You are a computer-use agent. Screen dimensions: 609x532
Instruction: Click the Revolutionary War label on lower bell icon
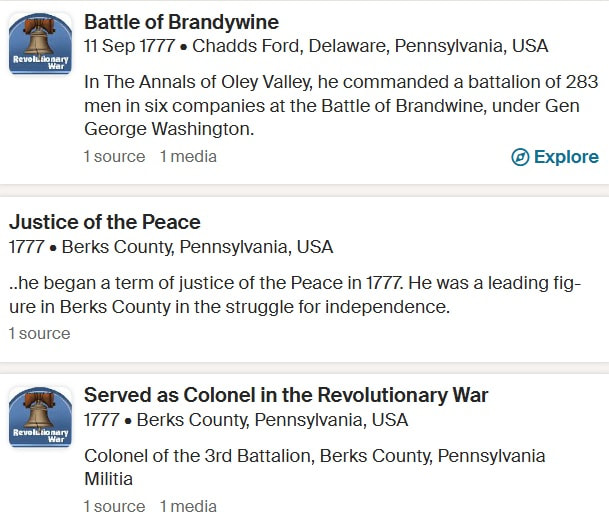(41, 436)
